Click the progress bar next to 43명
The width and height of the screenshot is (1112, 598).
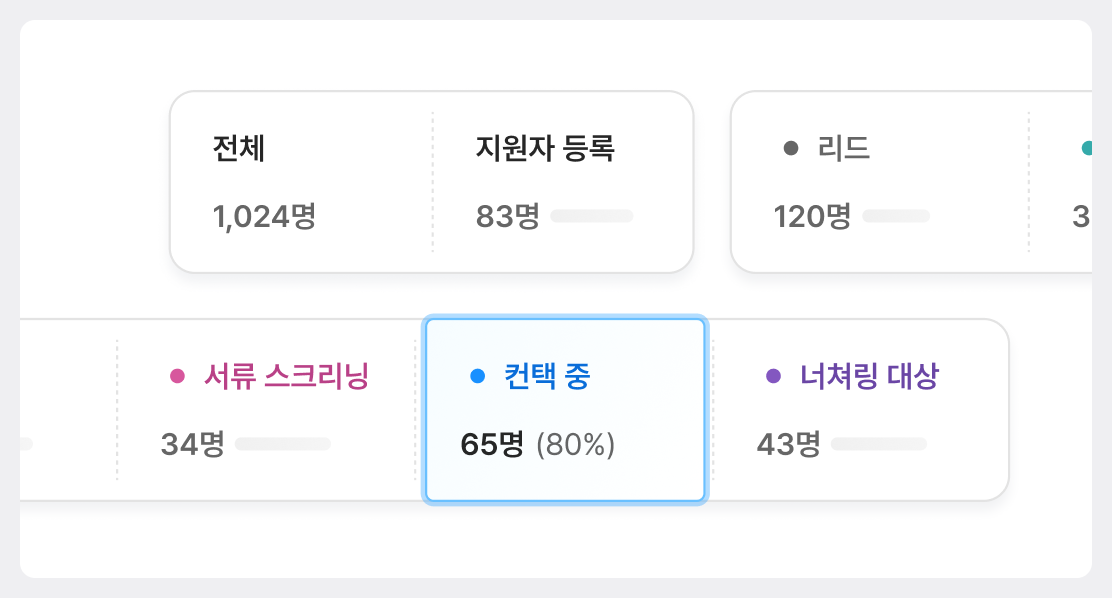click(x=879, y=444)
